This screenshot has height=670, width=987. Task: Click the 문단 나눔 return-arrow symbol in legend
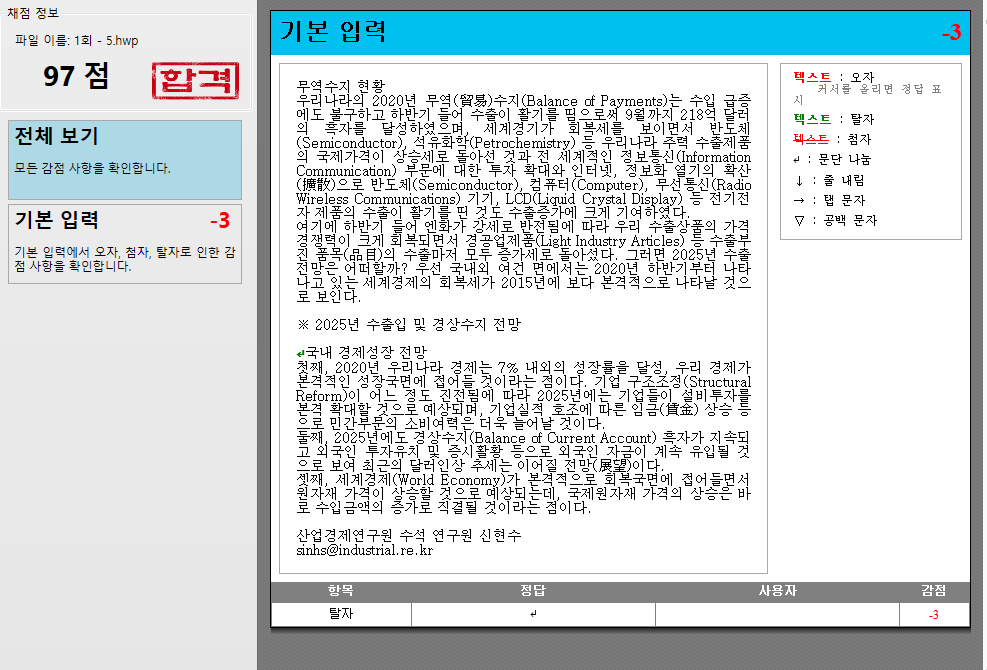point(798,159)
